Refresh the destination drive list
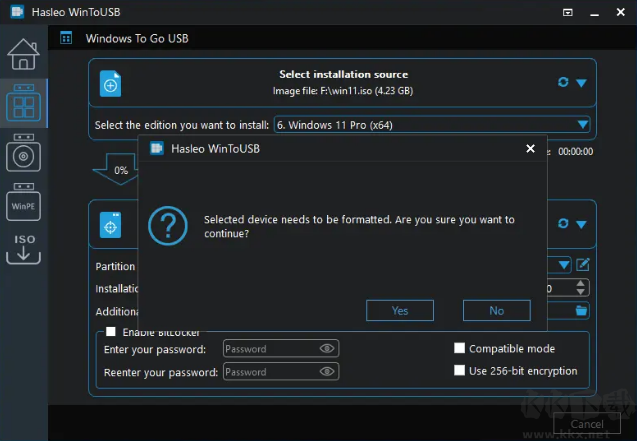Viewport: 637px width, 441px height. coord(563,223)
